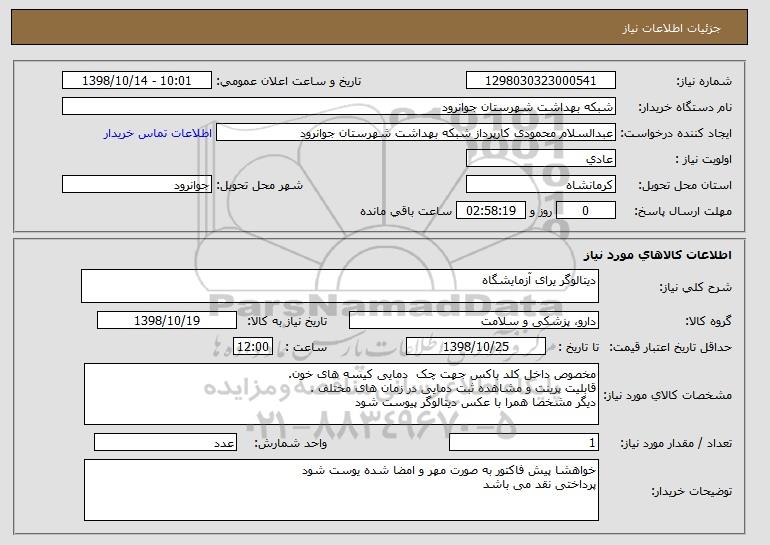Viewport: 770px width, 545px height.
Task: Click the quantity field showing 1
Action: click(x=524, y=442)
